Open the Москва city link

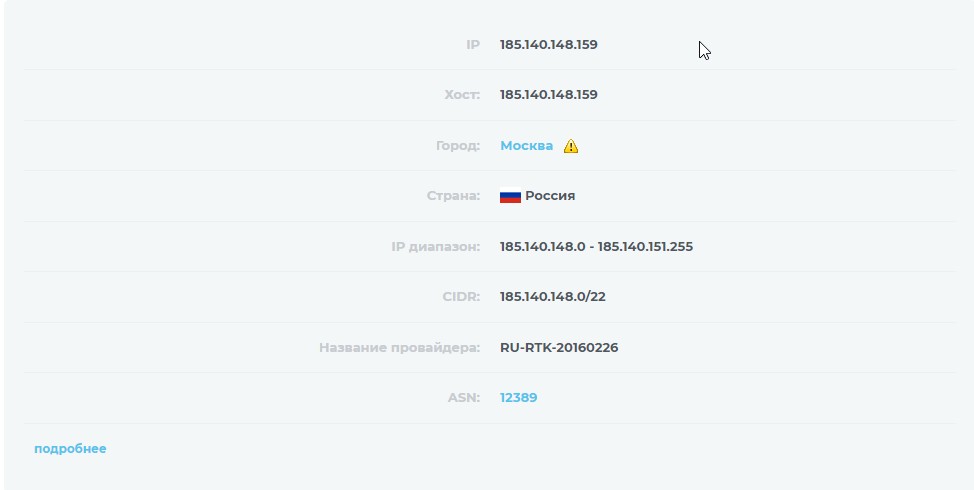pos(526,145)
